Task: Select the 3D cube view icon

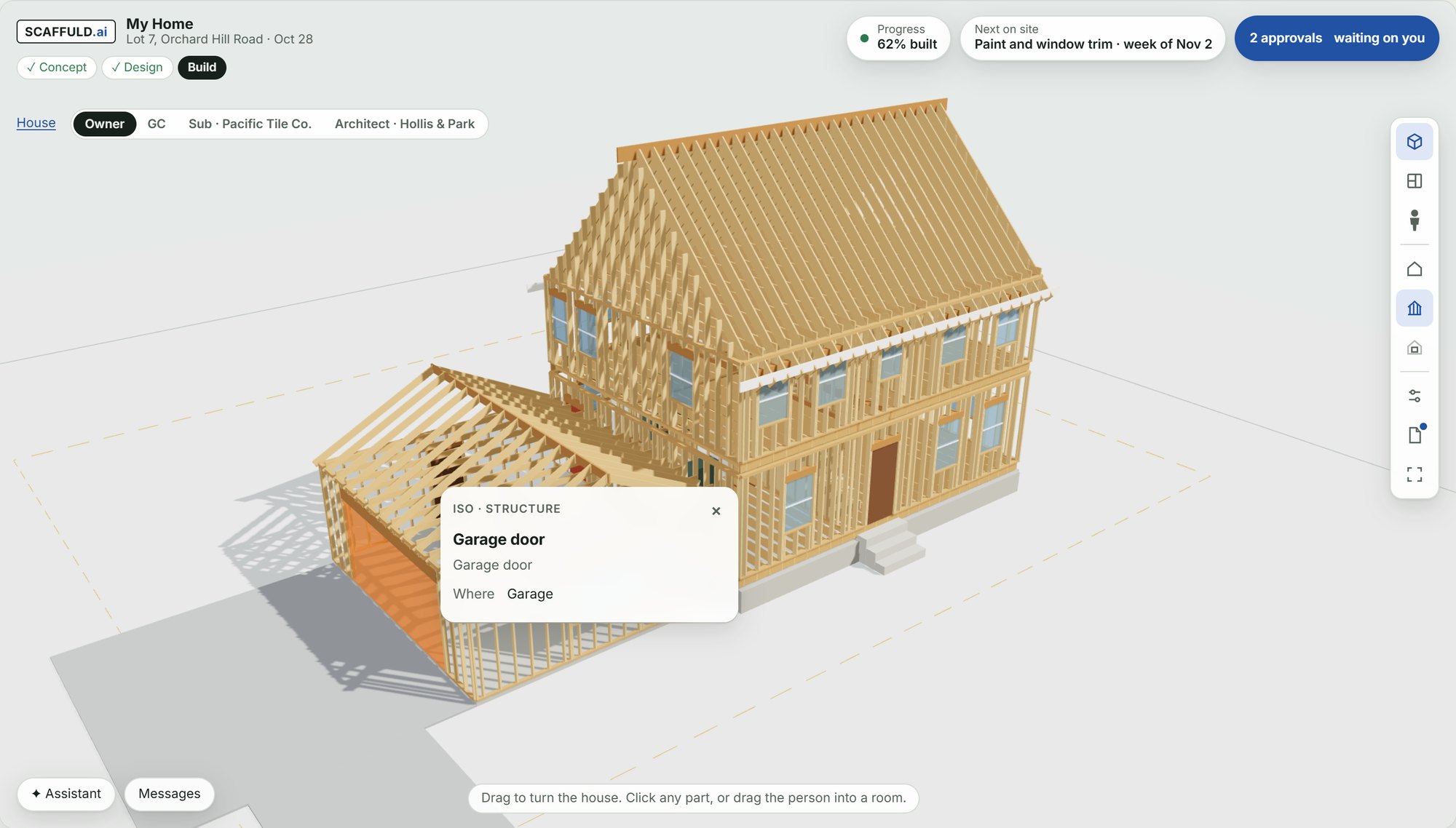Action: [1414, 141]
